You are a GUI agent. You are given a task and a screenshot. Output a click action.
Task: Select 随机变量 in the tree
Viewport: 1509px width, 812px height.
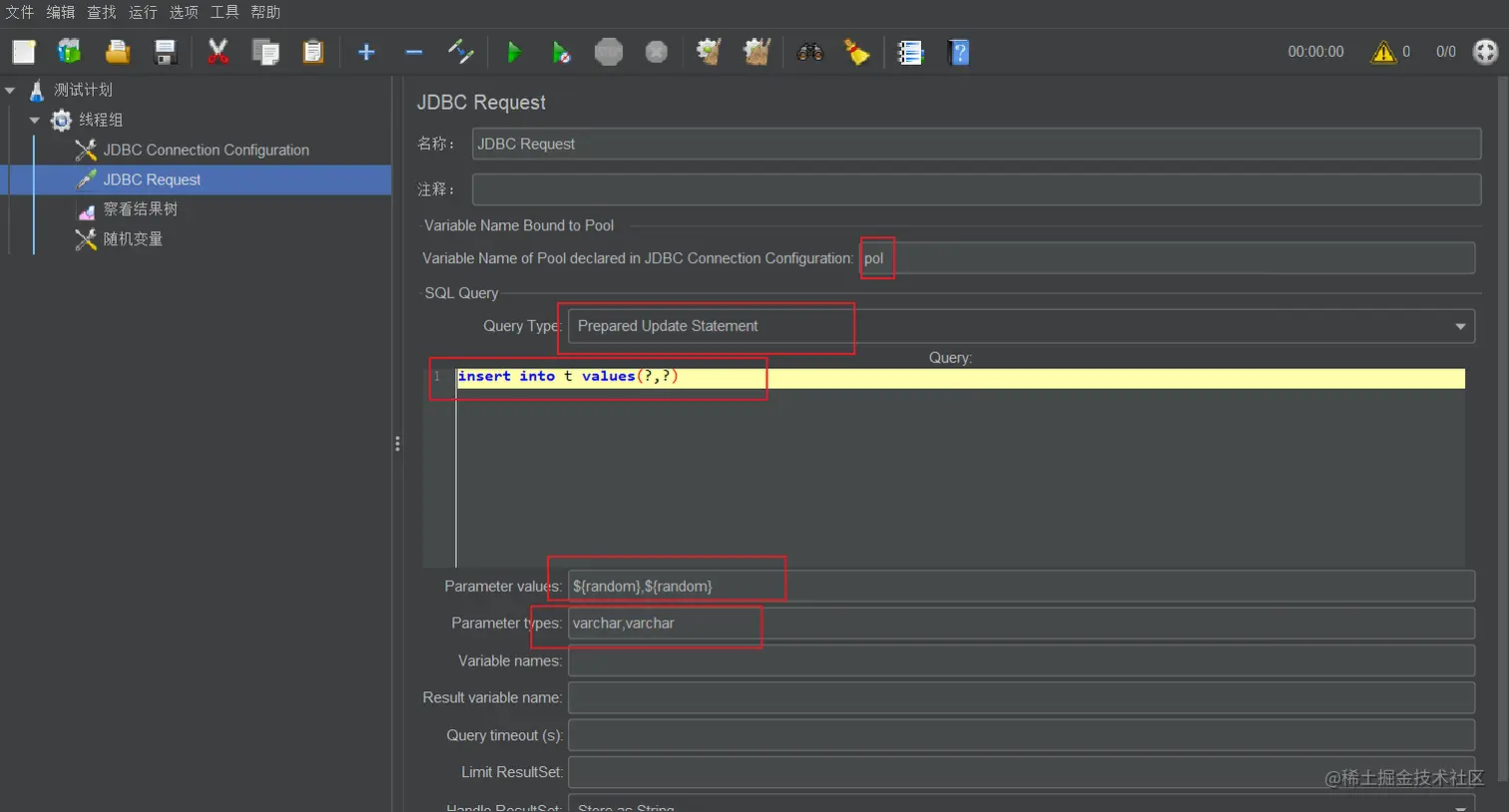tap(133, 239)
